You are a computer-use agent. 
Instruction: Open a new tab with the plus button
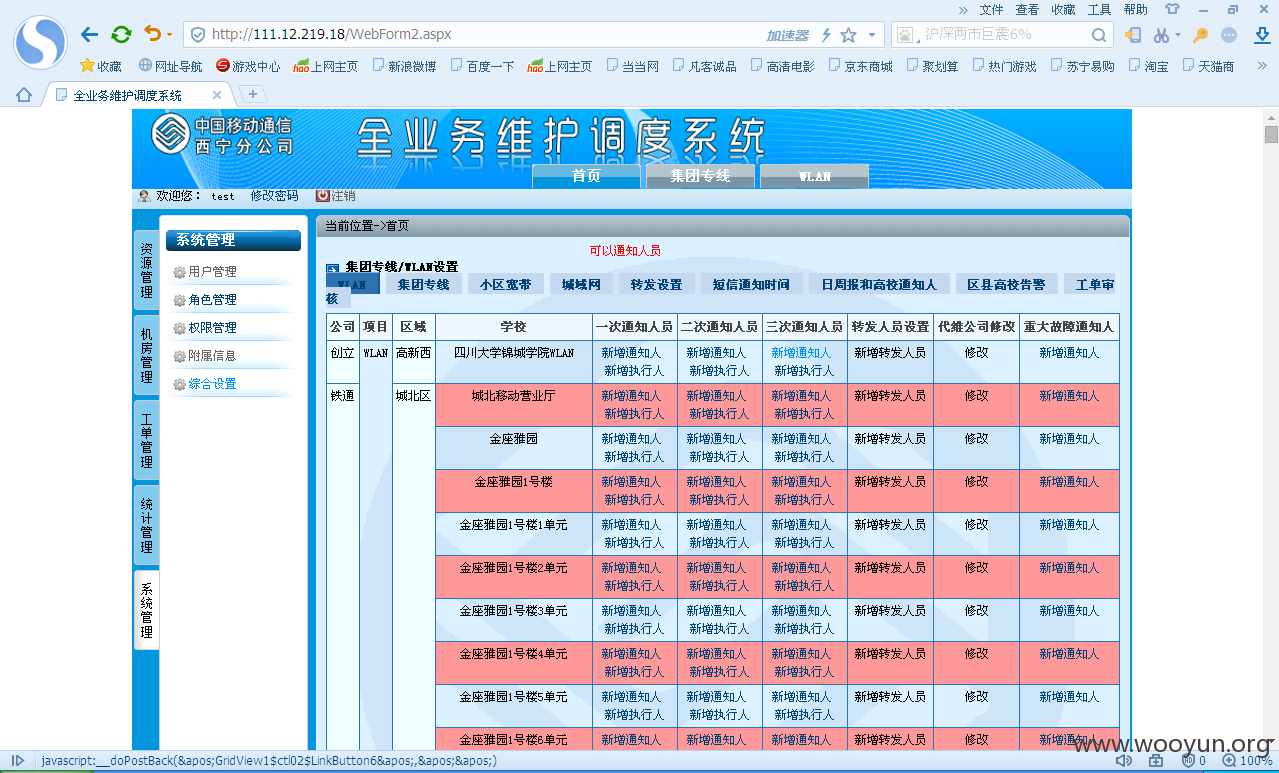coord(253,94)
